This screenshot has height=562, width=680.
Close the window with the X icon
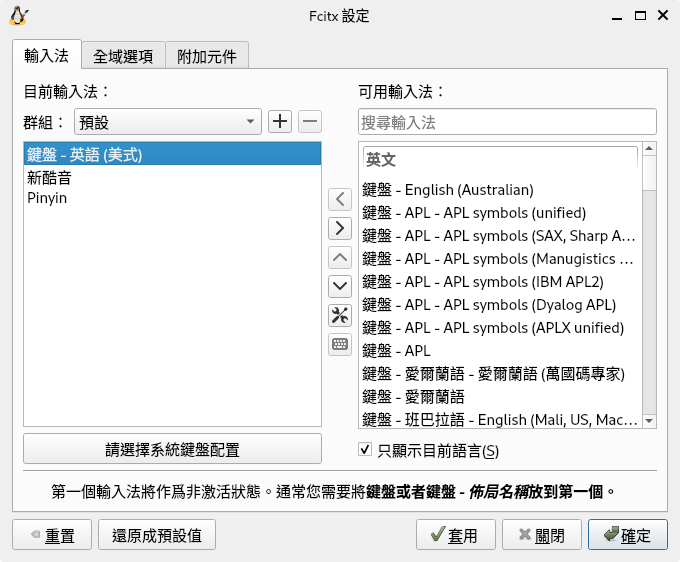click(x=663, y=16)
